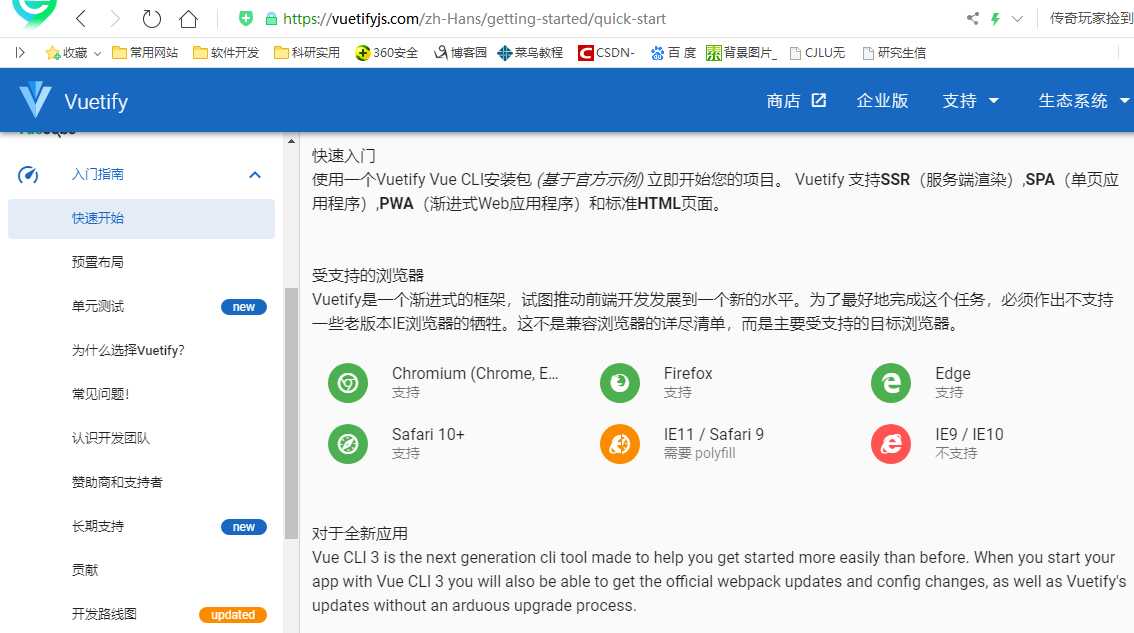The image size is (1134, 633).
Task: Click the 受支持的浏览器 heading
Action: [367, 275]
